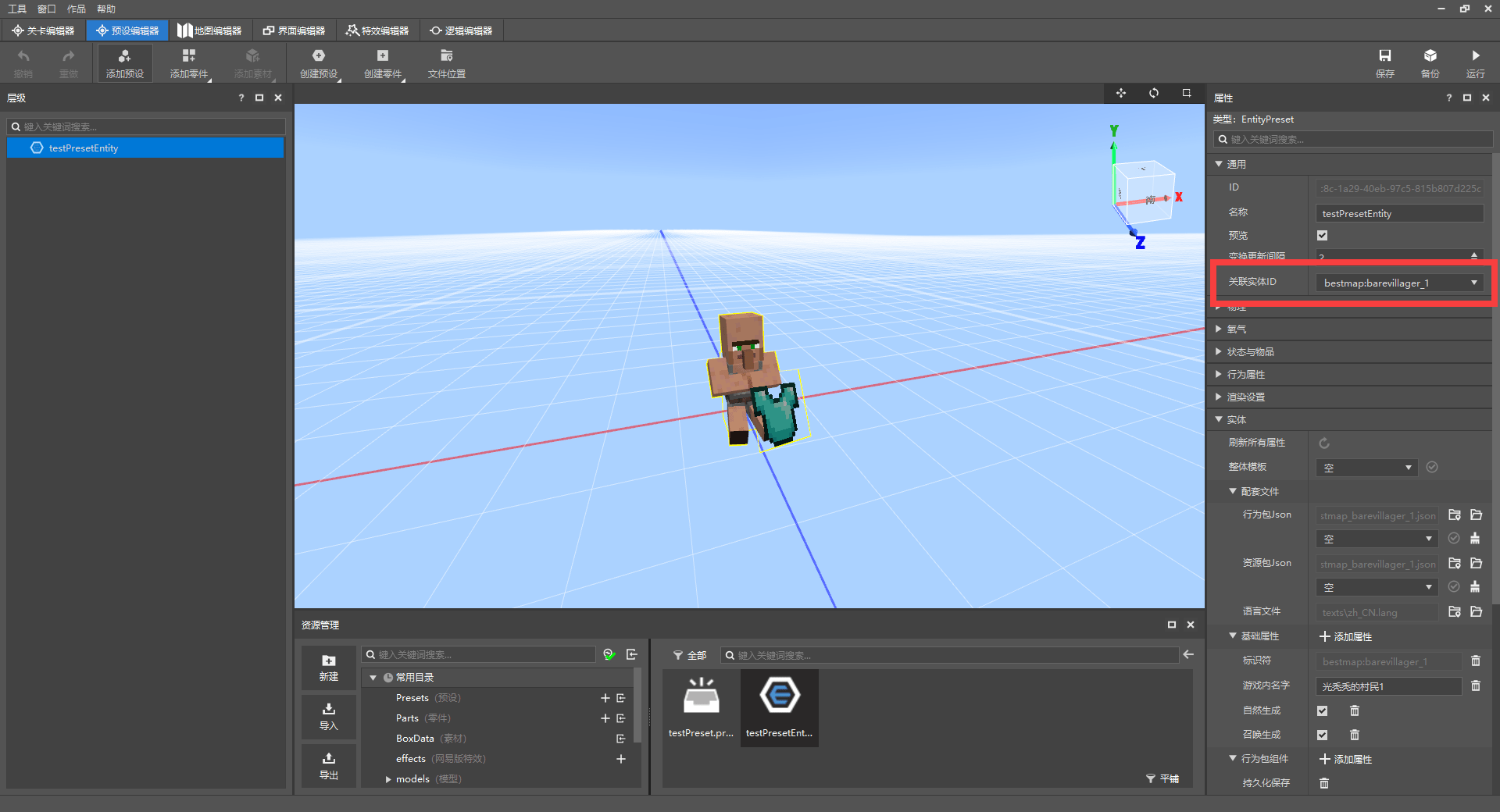1500x812 pixels.
Task: Open the 窗口 window menu
Action: (x=47, y=9)
